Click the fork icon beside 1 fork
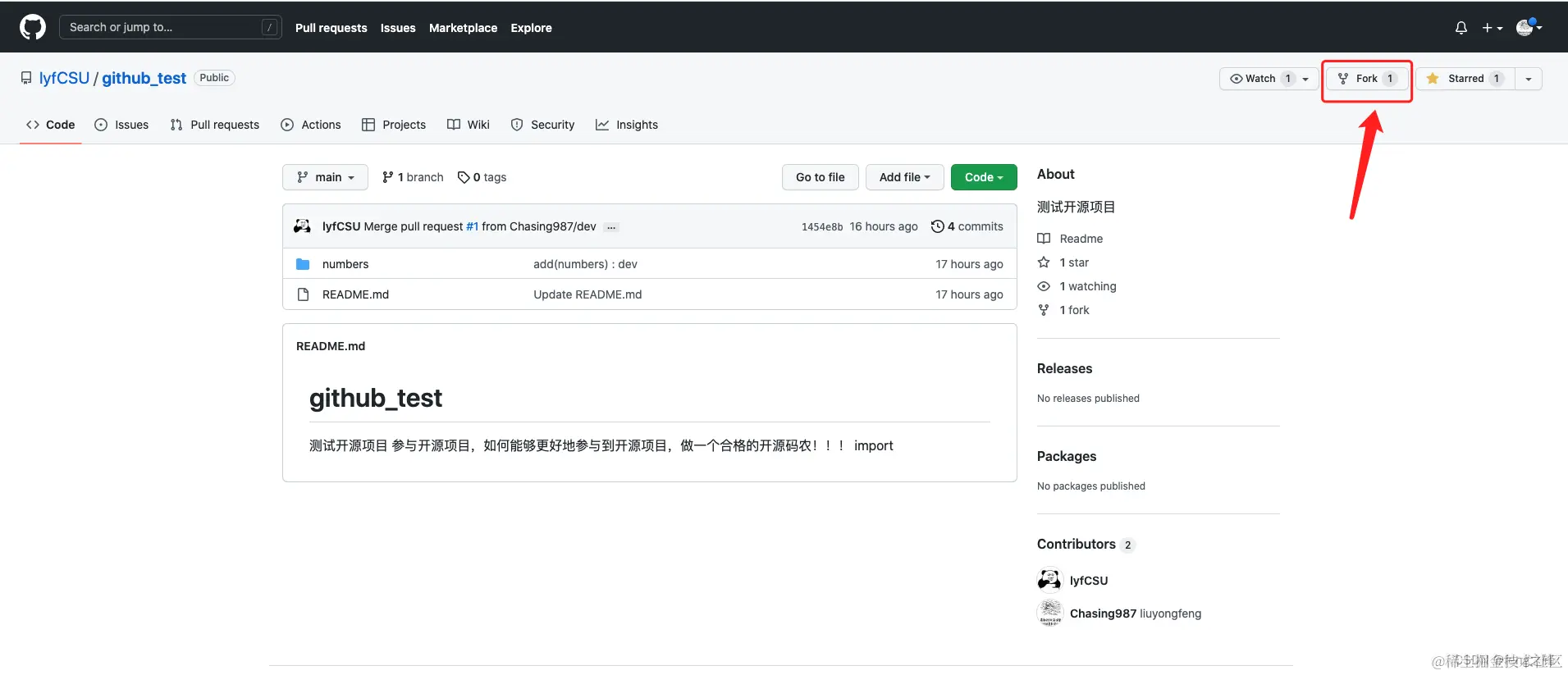The height and width of the screenshot is (675, 1568). coord(1044,310)
